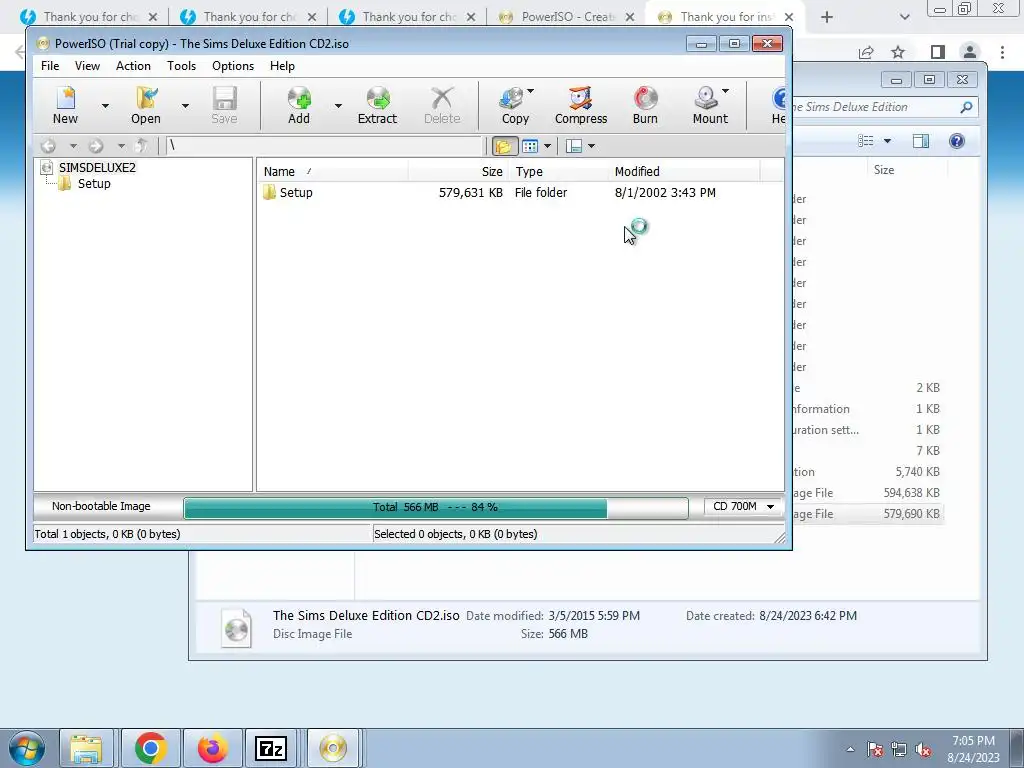Open the New dropdown arrow
The width and height of the screenshot is (1024, 768).
click(x=104, y=105)
